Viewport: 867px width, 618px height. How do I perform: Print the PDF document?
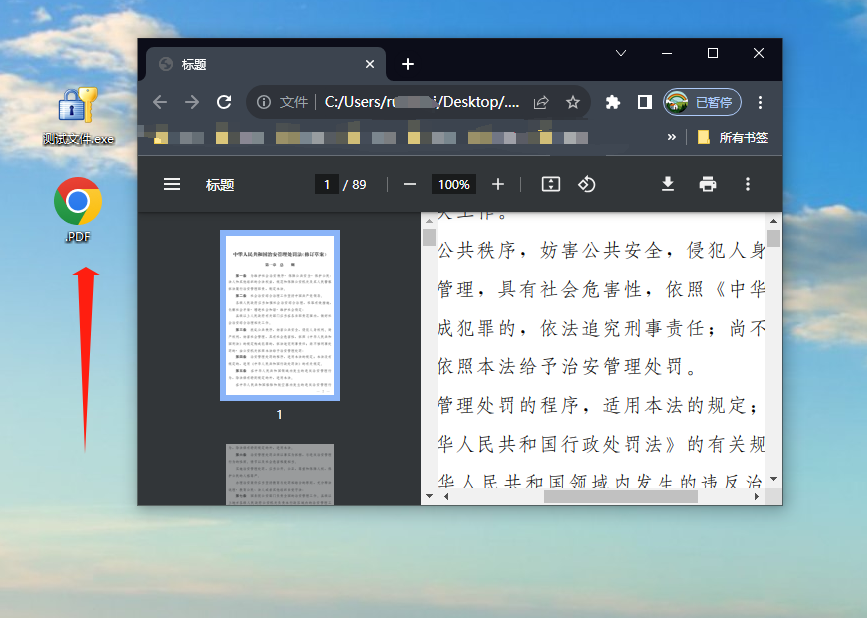pyautogui.click(x=708, y=184)
